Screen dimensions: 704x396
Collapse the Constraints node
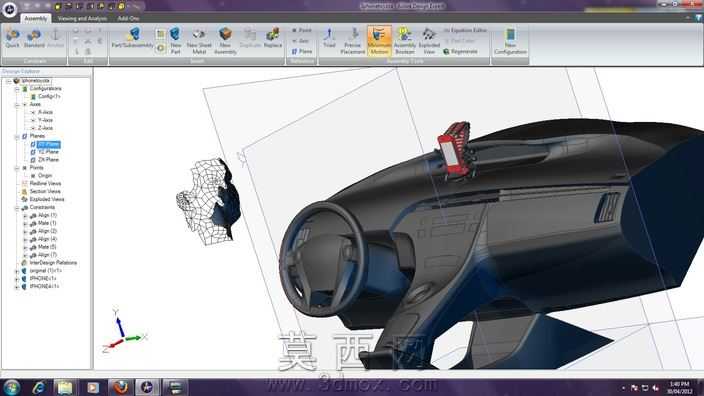[x=17, y=207]
